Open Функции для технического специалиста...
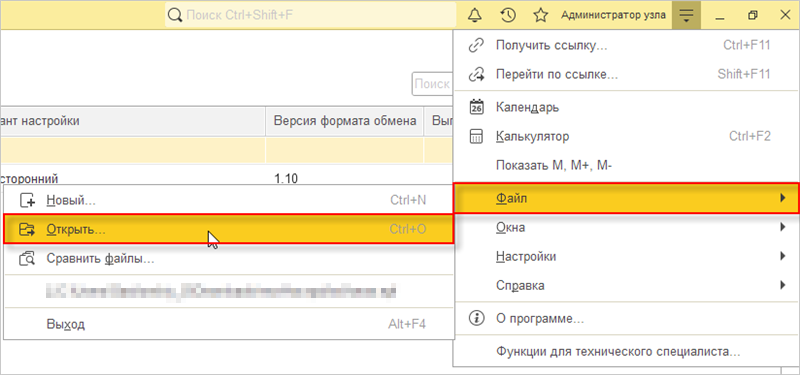800x375 pixels. point(618,352)
